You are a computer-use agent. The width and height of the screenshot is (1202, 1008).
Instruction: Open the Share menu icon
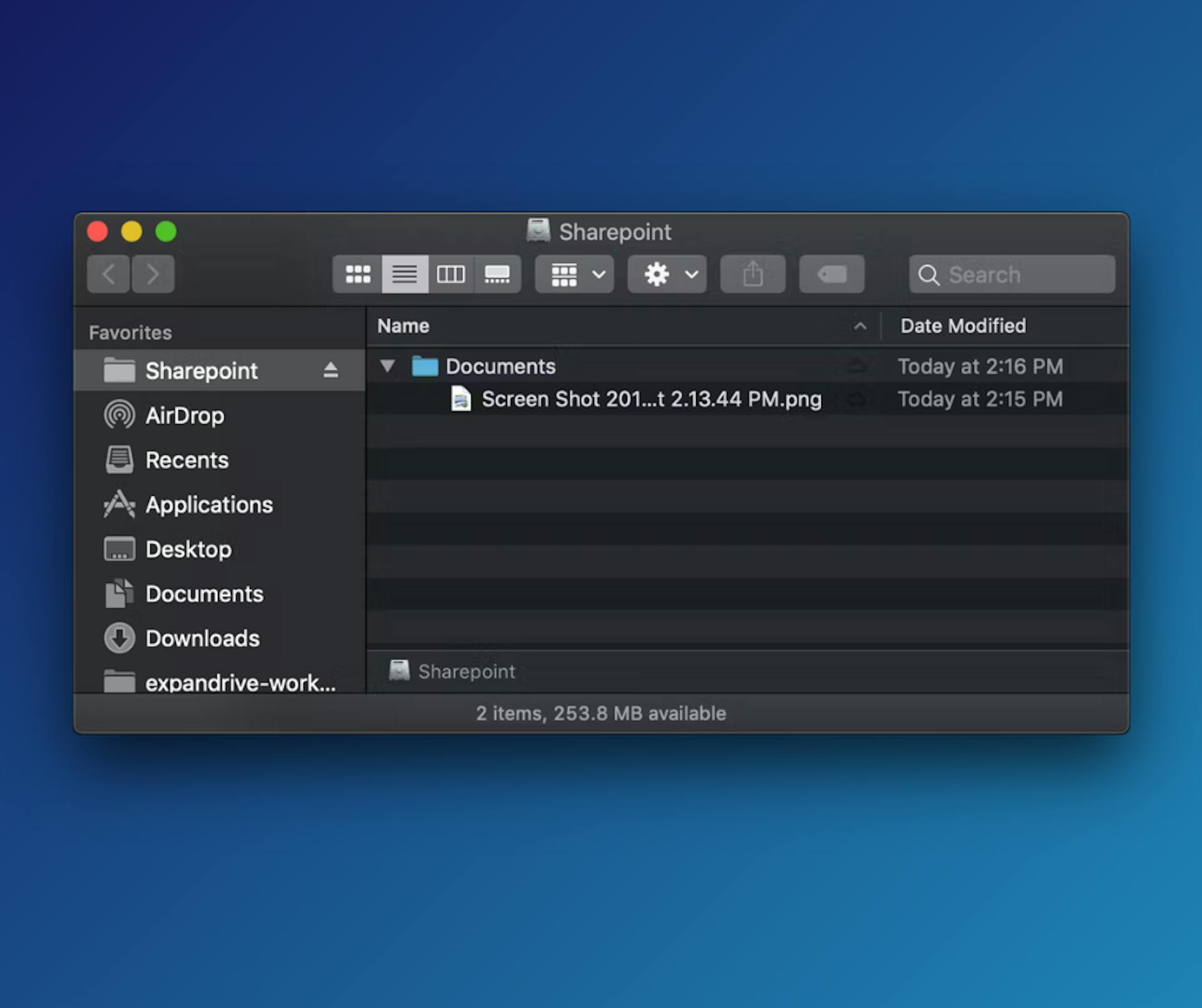tap(752, 274)
